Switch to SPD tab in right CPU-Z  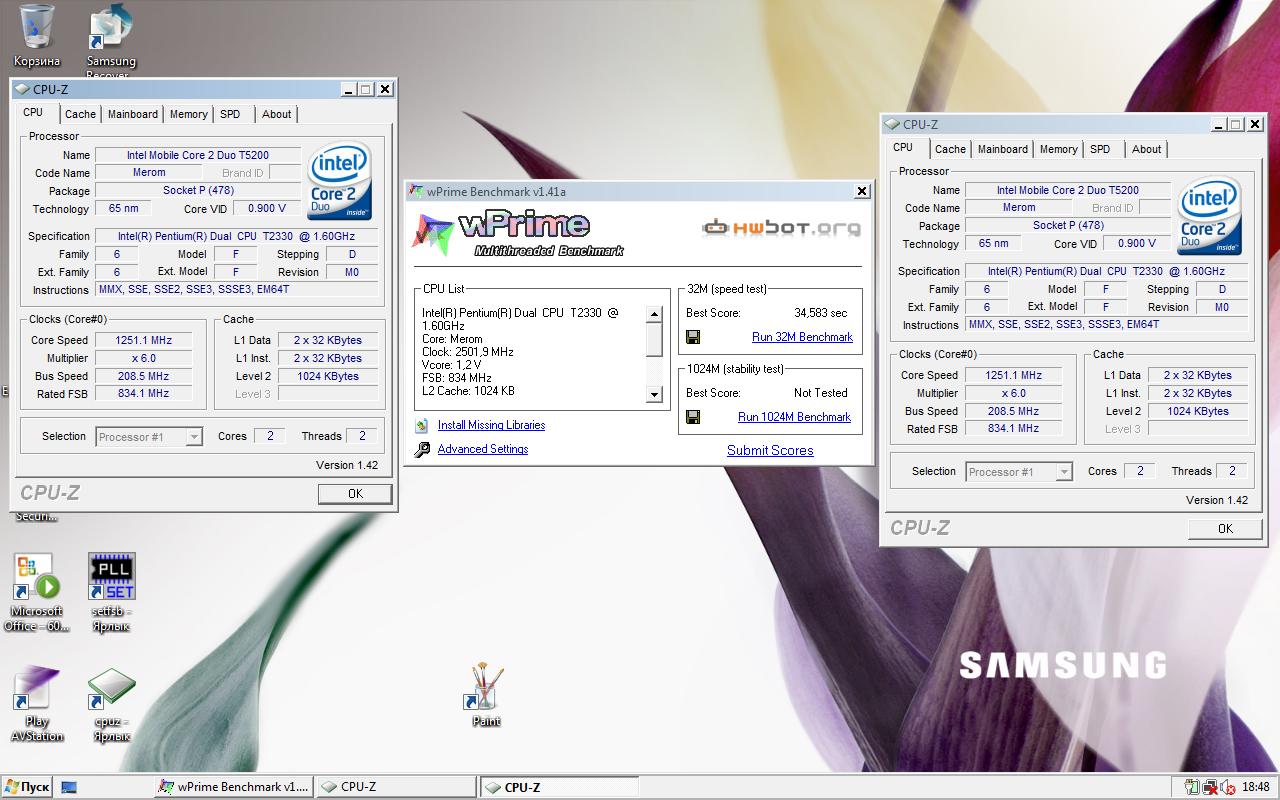click(x=1100, y=149)
